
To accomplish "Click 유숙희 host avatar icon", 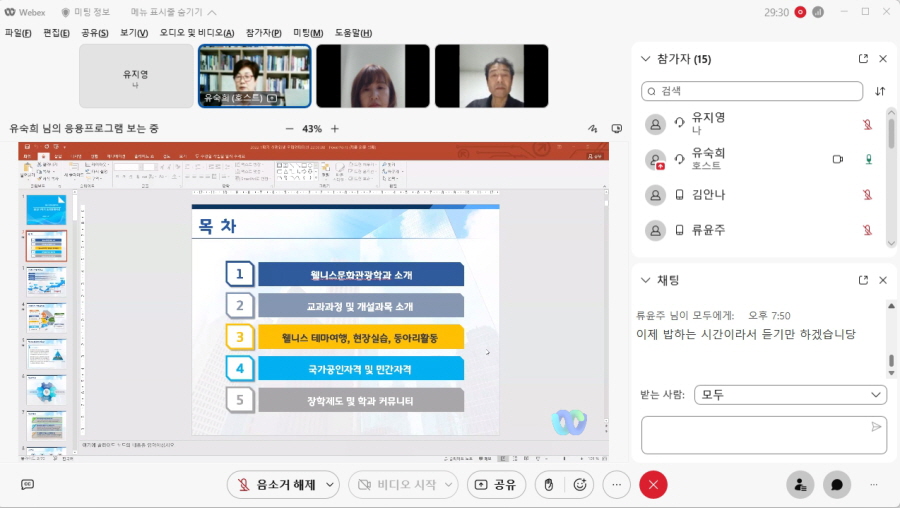I will 655,160.
